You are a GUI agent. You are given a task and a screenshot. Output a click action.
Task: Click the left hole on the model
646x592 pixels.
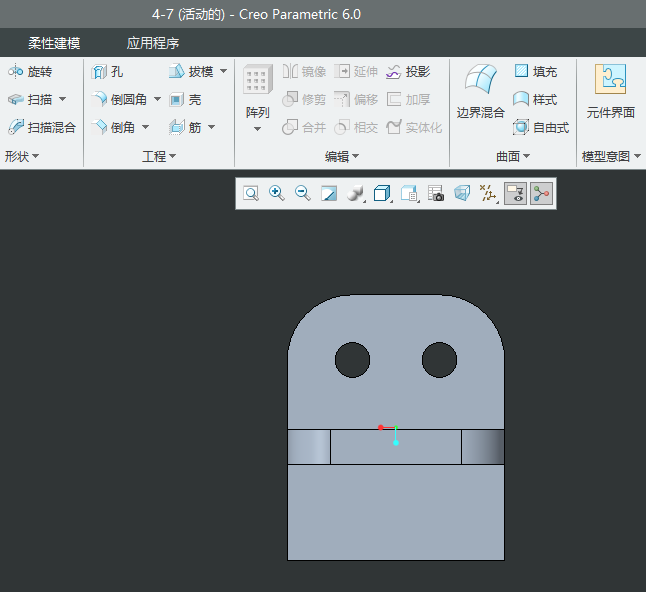pos(352,360)
